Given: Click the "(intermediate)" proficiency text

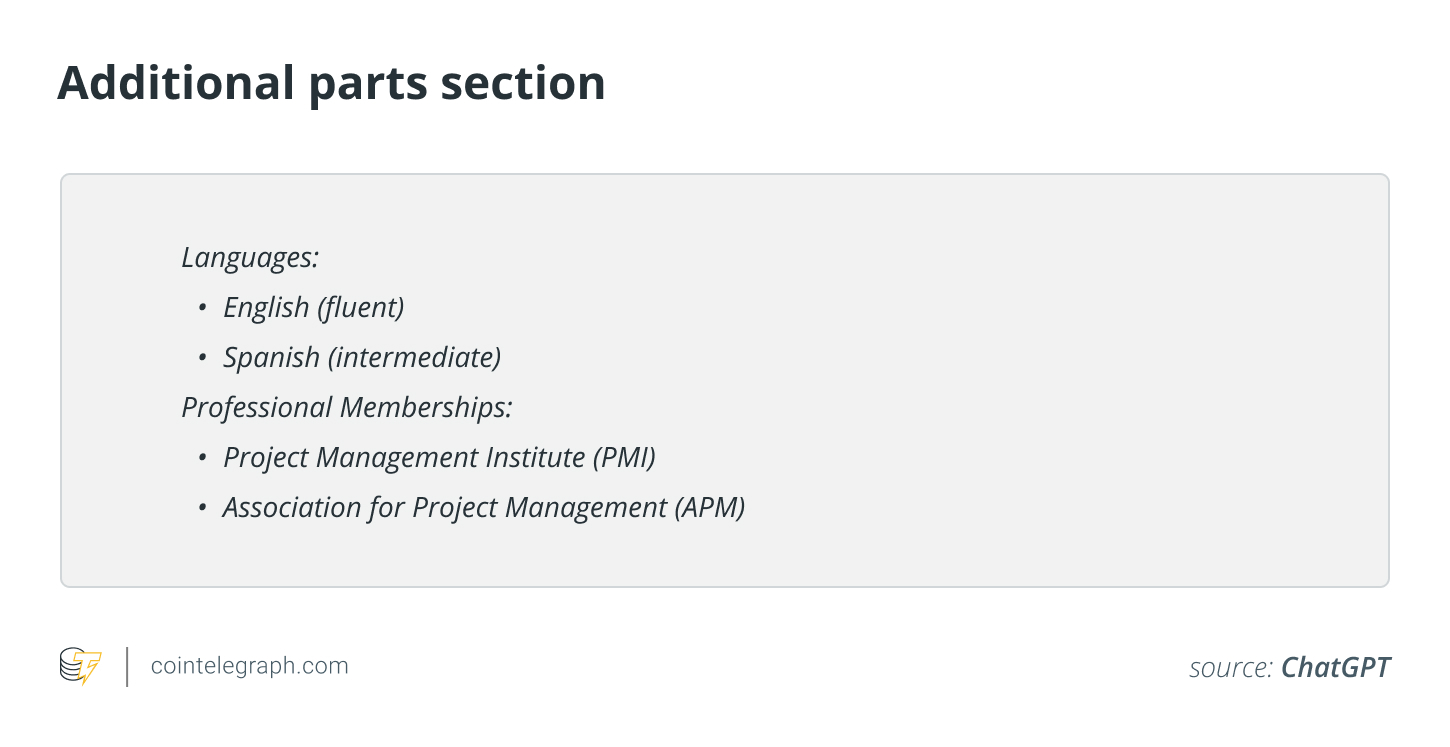Looking at the screenshot, I should [414, 358].
